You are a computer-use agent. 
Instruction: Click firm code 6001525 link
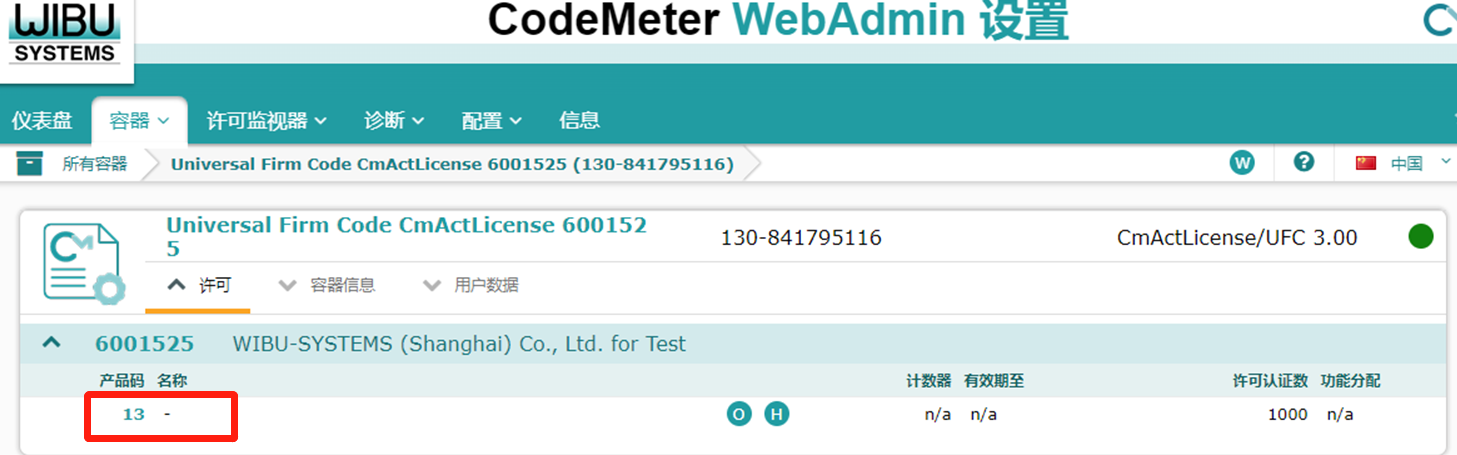pyautogui.click(x=144, y=344)
